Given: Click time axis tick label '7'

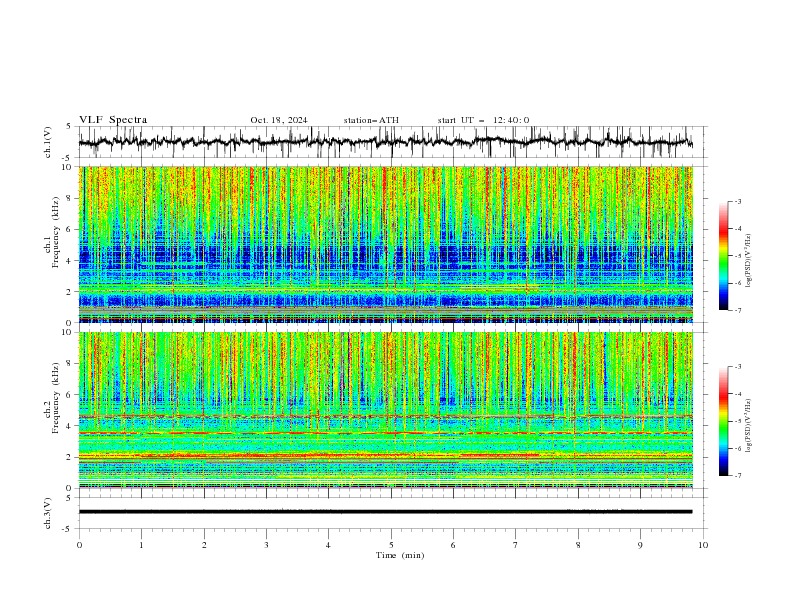Looking at the screenshot, I should (516, 545).
